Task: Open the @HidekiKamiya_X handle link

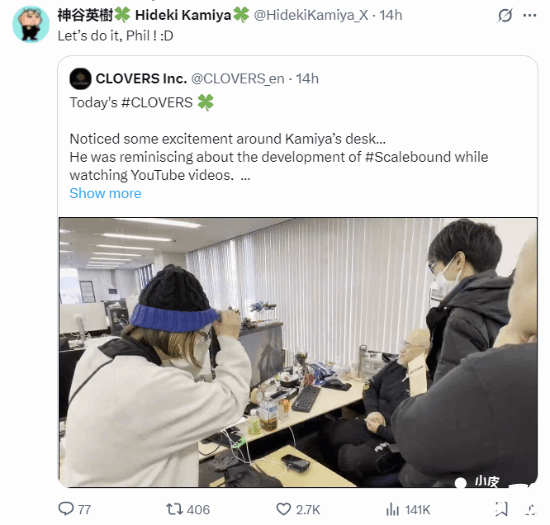Action: click(311, 15)
